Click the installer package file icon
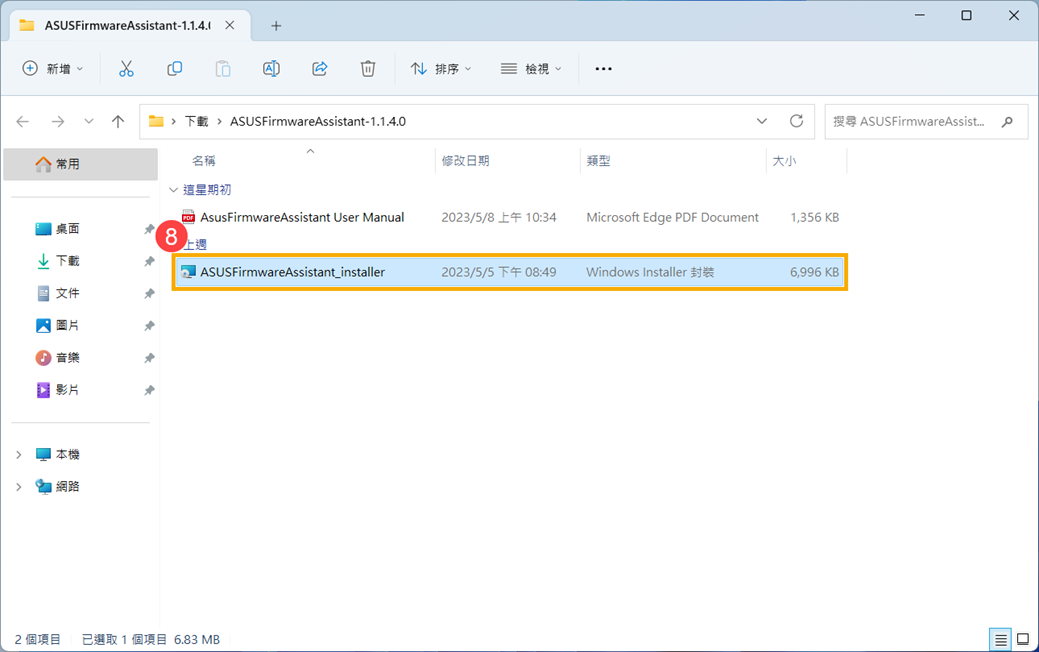Screen dimensions: 1039x652 (x=188, y=272)
